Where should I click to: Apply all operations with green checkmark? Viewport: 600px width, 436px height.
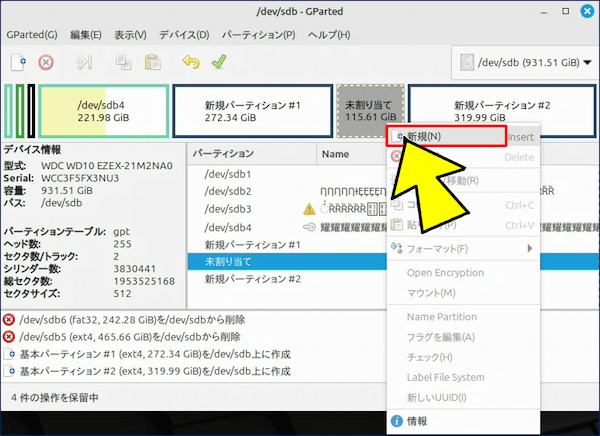point(218,62)
